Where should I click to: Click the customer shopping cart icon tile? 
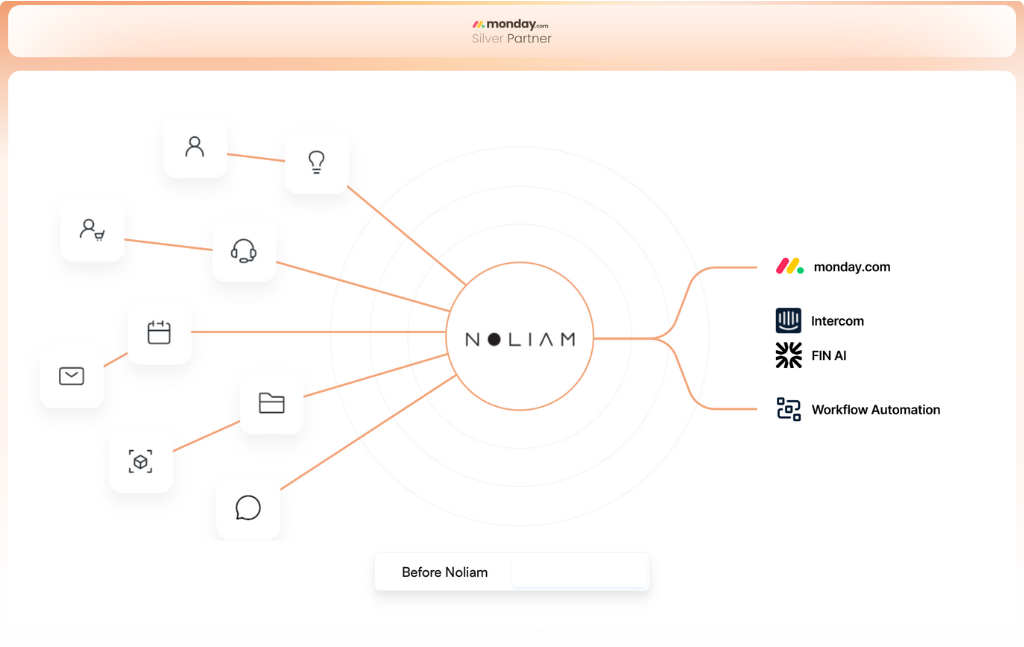click(x=92, y=230)
